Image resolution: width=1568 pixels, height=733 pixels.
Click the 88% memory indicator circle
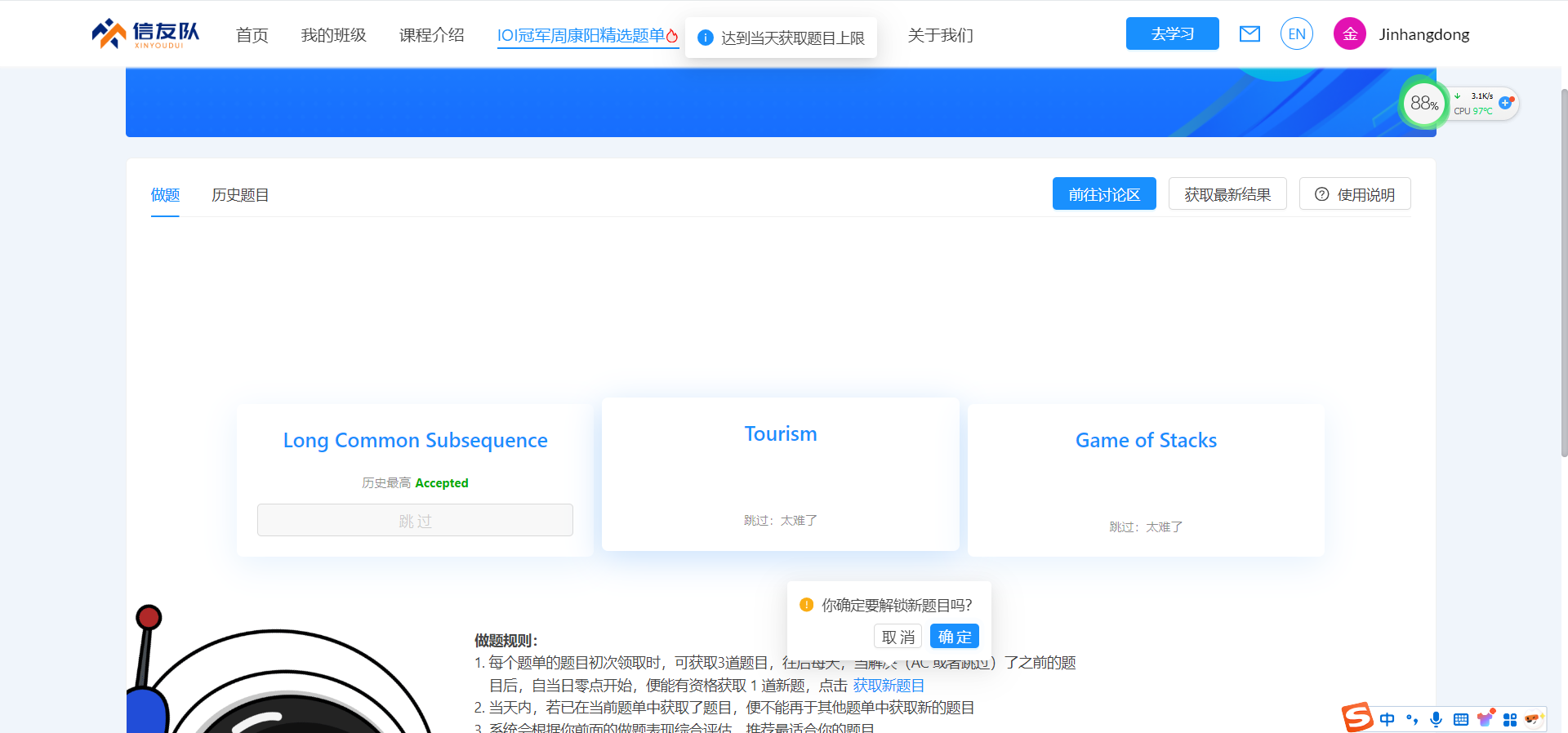1423,103
